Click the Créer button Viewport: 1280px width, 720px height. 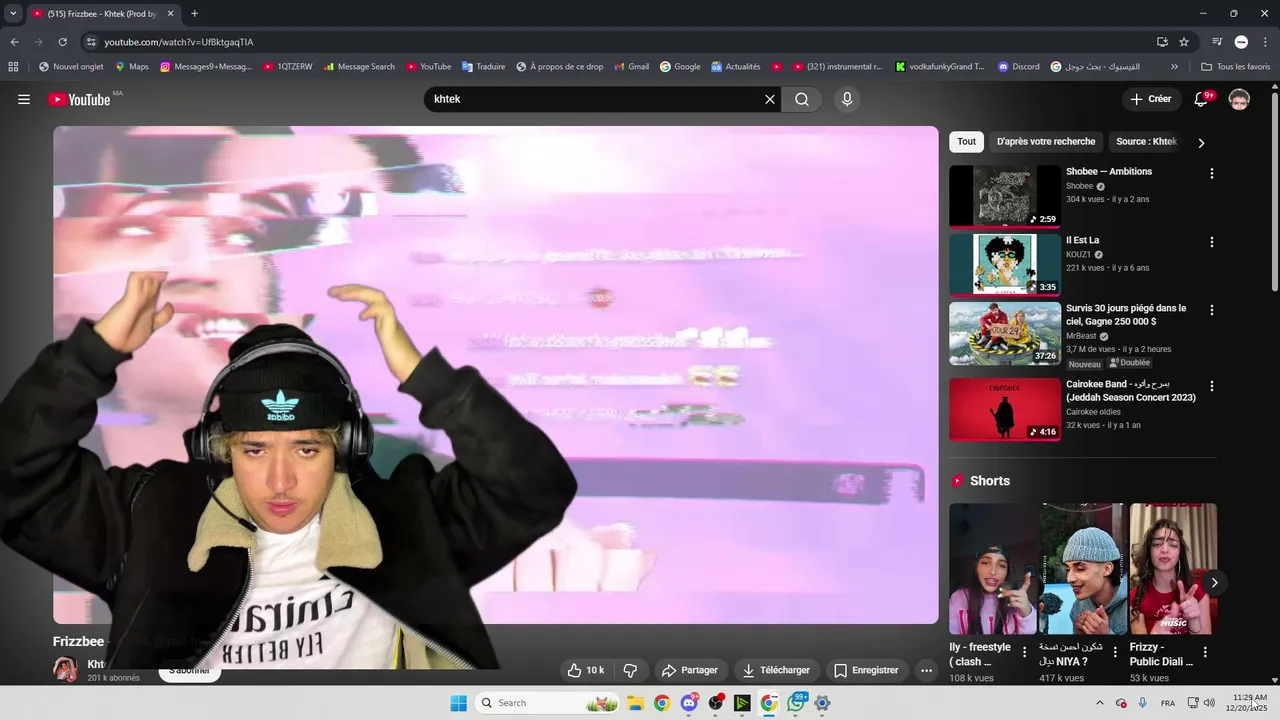pos(1150,99)
